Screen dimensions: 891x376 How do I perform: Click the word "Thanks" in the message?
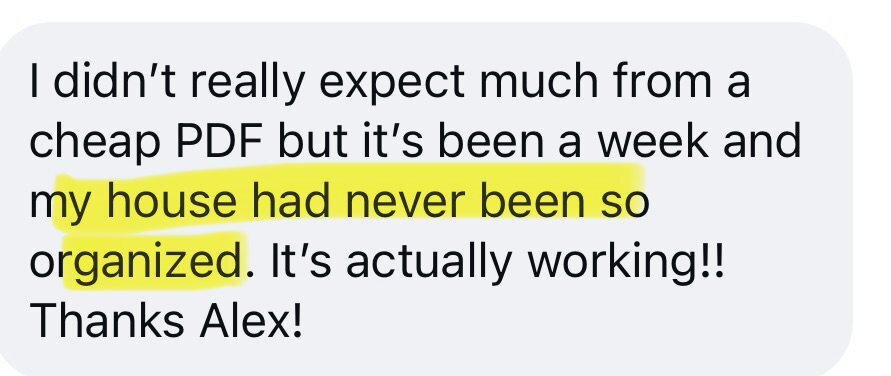coord(107,319)
